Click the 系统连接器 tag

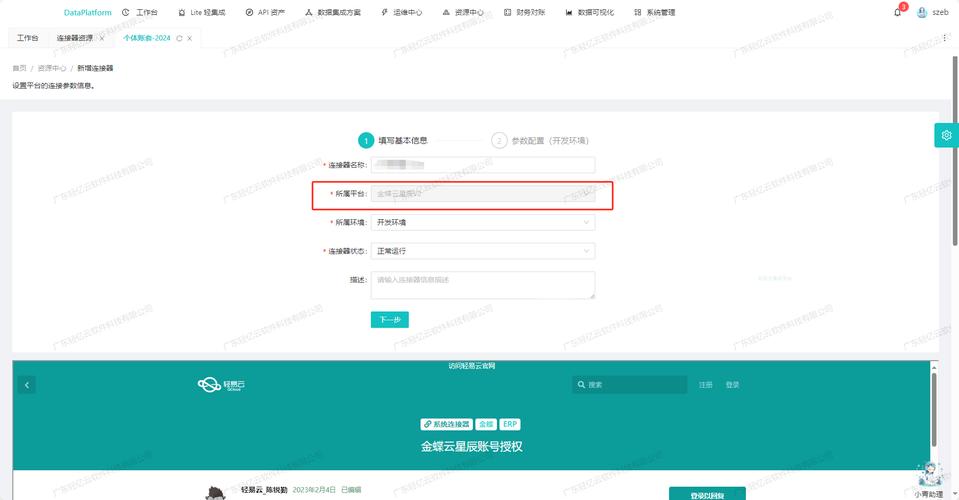(x=446, y=424)
